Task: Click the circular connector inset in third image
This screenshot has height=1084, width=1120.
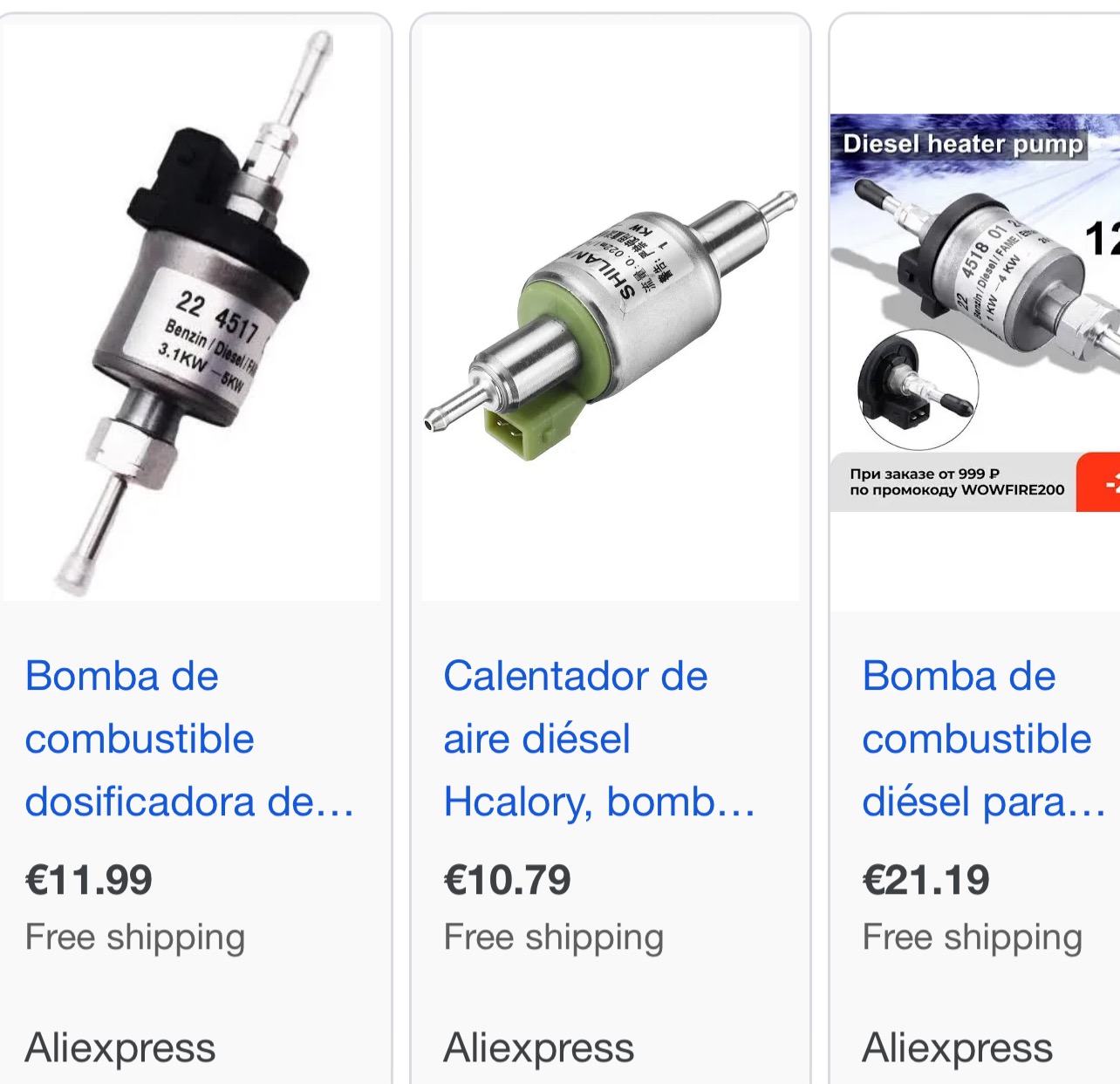Action: point(918,390)
